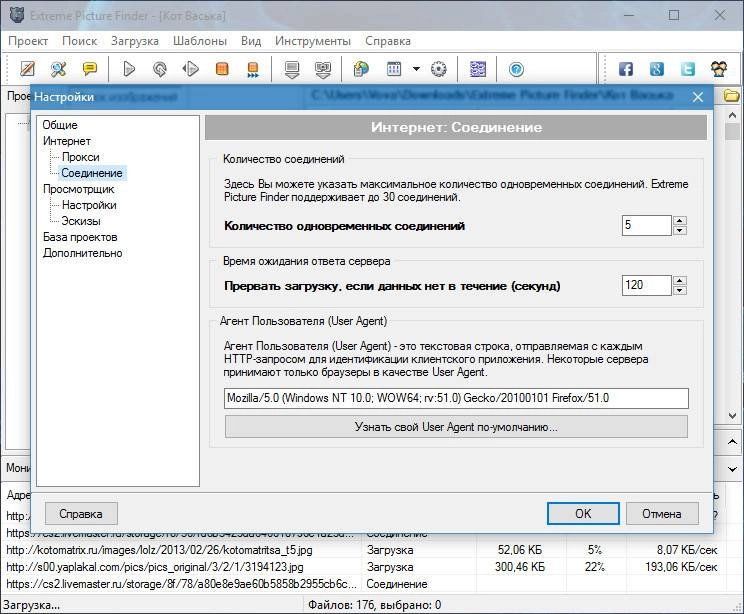Screen dimensions: 744x614
Task: Click simultaneous connections number field
Action: point(646,225)
